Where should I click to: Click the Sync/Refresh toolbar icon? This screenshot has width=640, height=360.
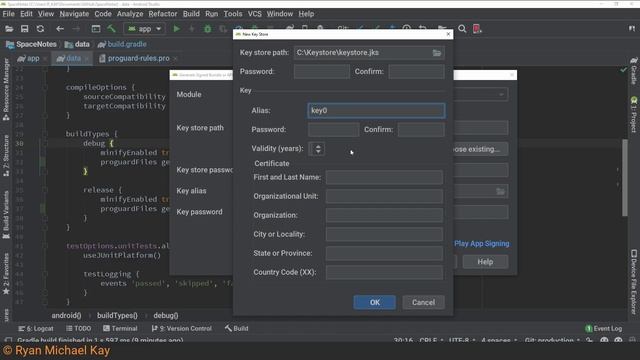click(x=40, y=29)
